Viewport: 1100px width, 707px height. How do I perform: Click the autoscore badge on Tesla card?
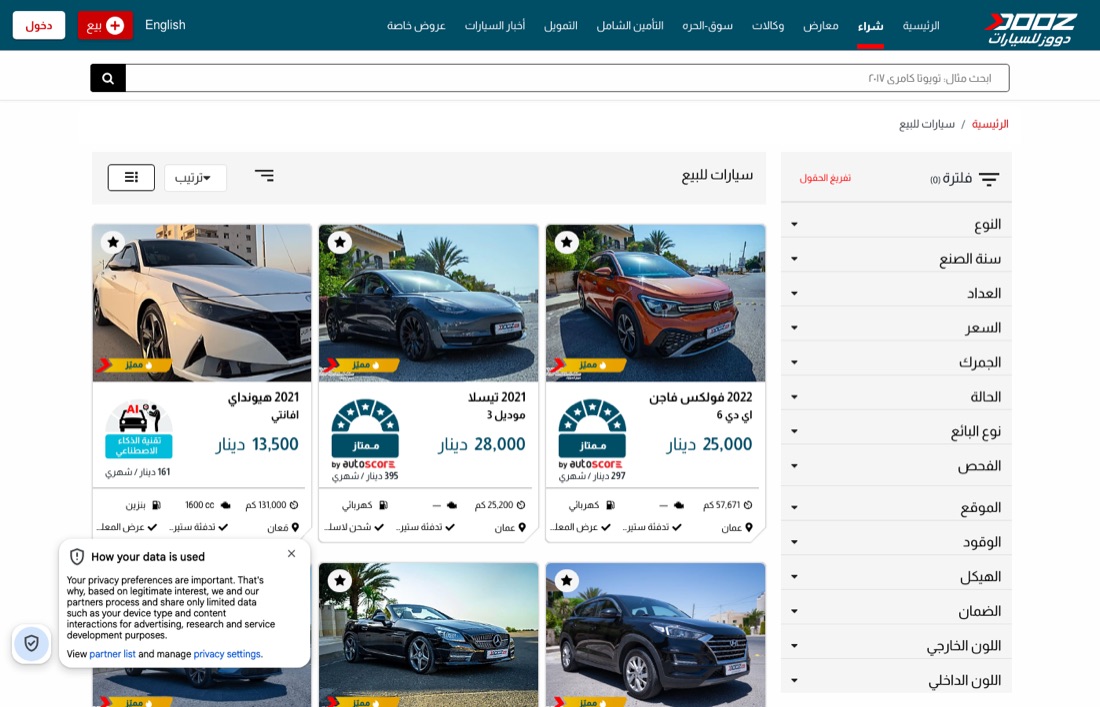coord(365,434)
